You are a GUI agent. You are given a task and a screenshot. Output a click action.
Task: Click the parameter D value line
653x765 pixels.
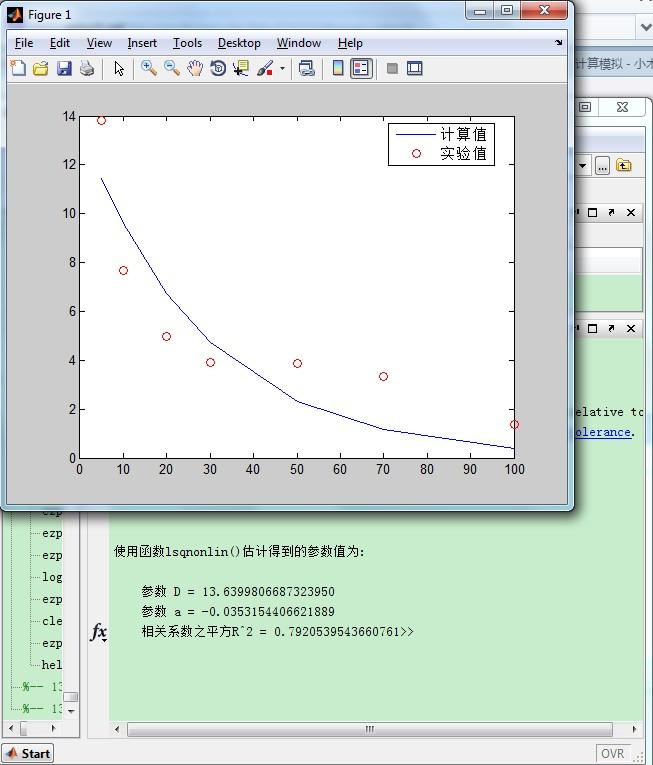pyautogui.click(x=238, y=592)
